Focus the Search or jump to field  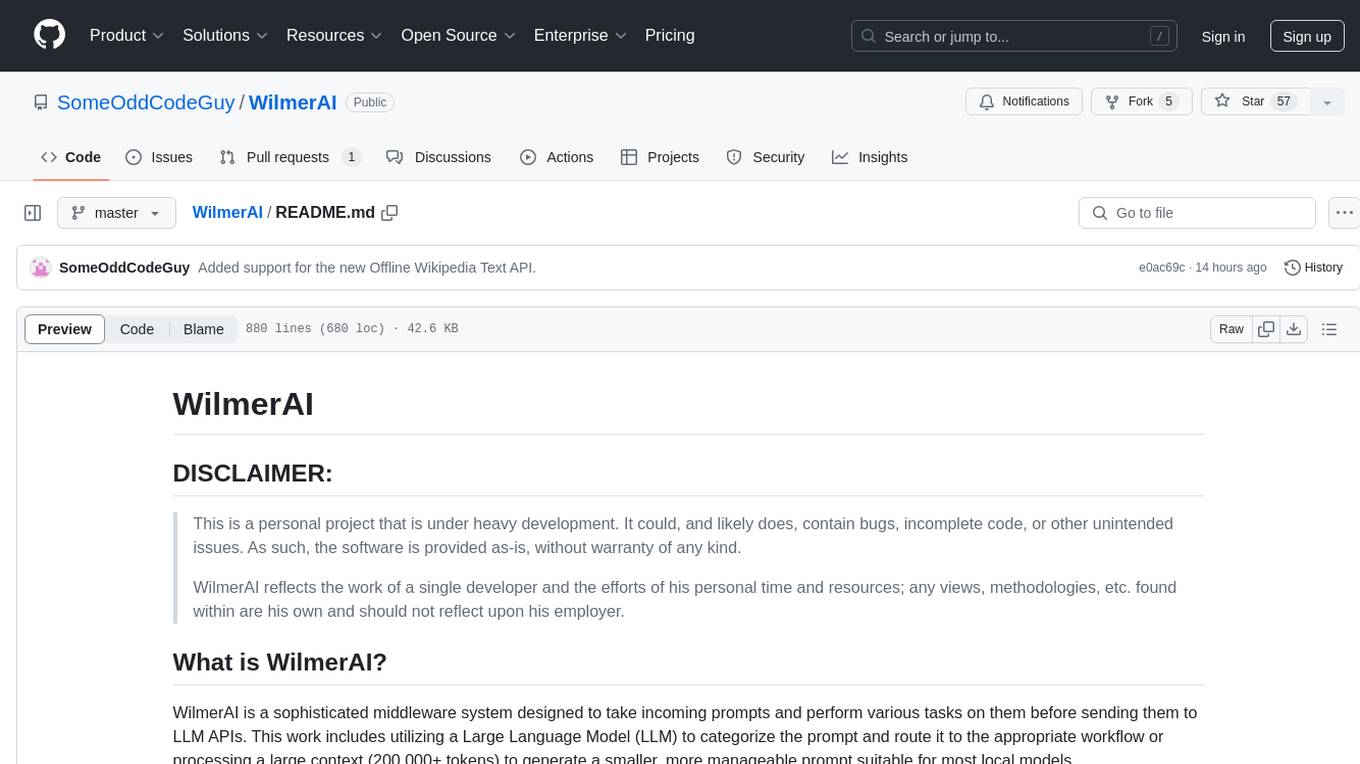click(1015, 36)
